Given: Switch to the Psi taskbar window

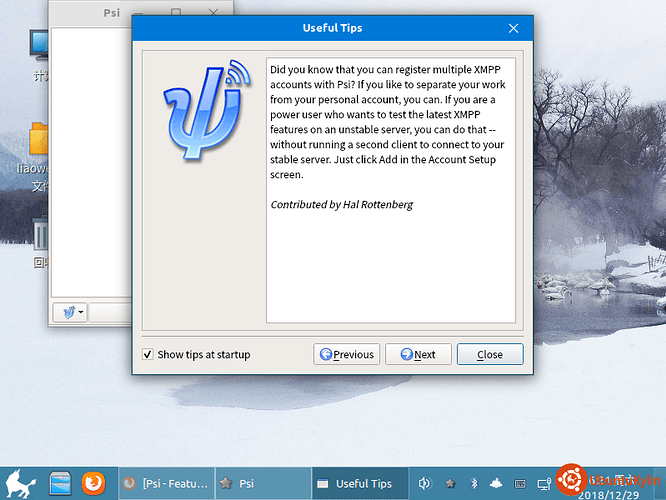Looking at the screenshot, I should pyautogui.click(x=263, y=483).
